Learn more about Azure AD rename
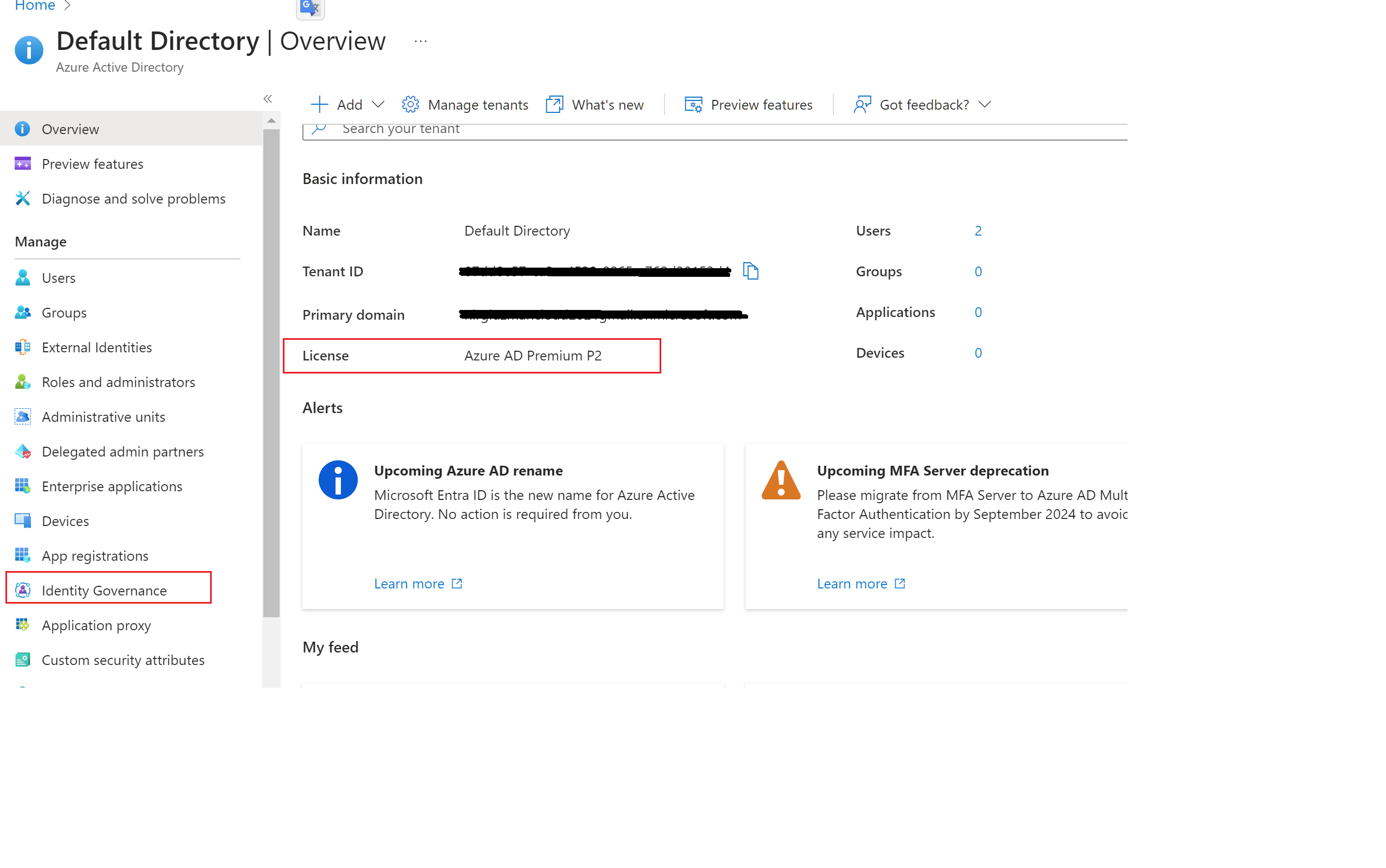1386x868 pixels. point(418,583)
